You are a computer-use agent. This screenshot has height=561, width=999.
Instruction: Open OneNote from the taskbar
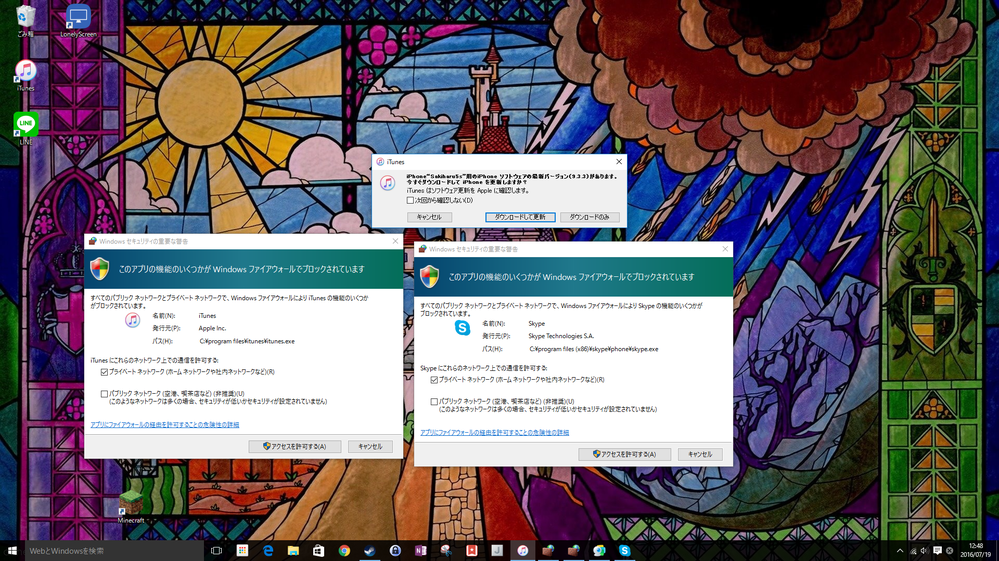[x=420, y=550]
